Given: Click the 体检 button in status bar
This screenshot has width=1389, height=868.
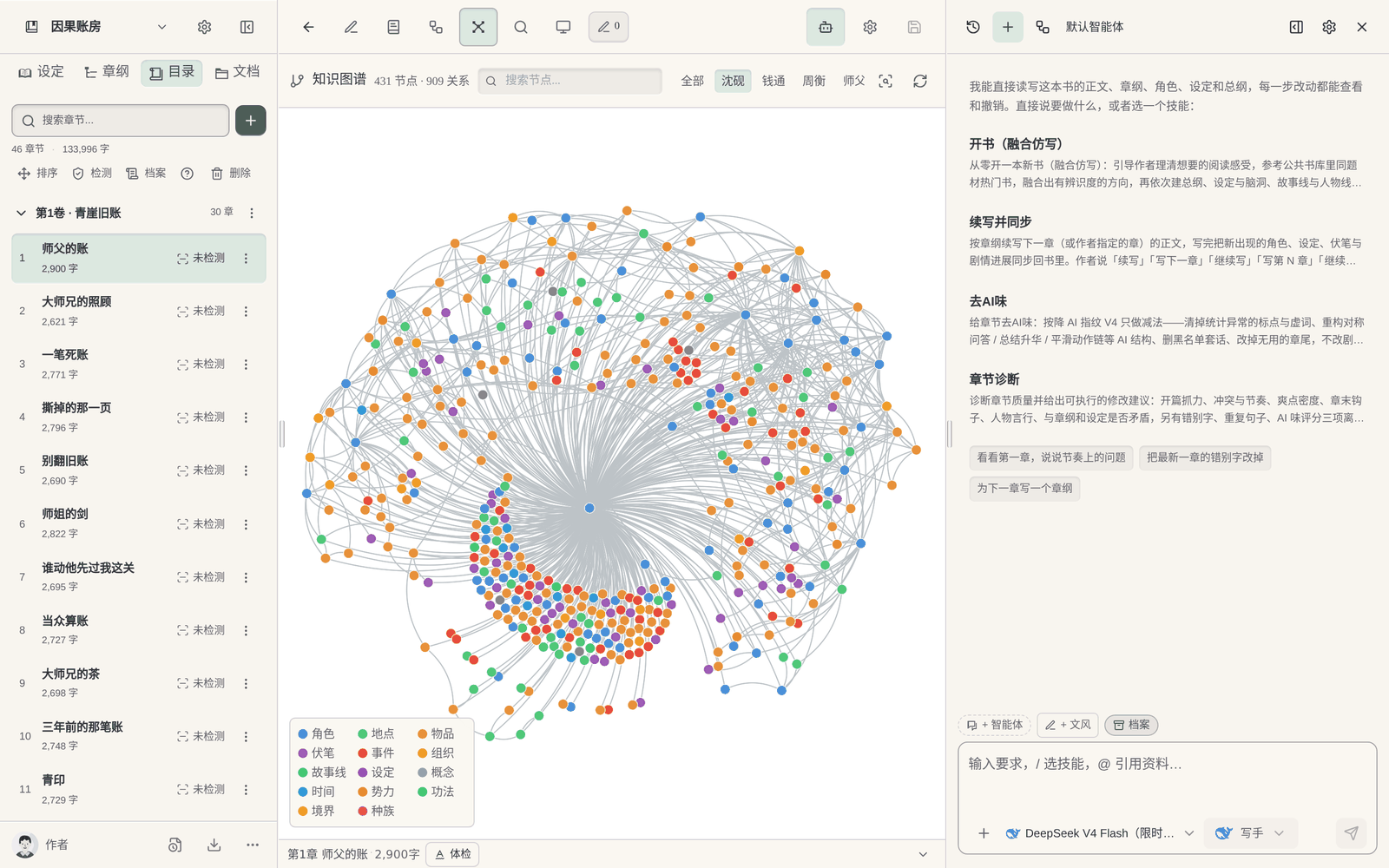Looking at the screenshot, I should [x=453, y=854].
